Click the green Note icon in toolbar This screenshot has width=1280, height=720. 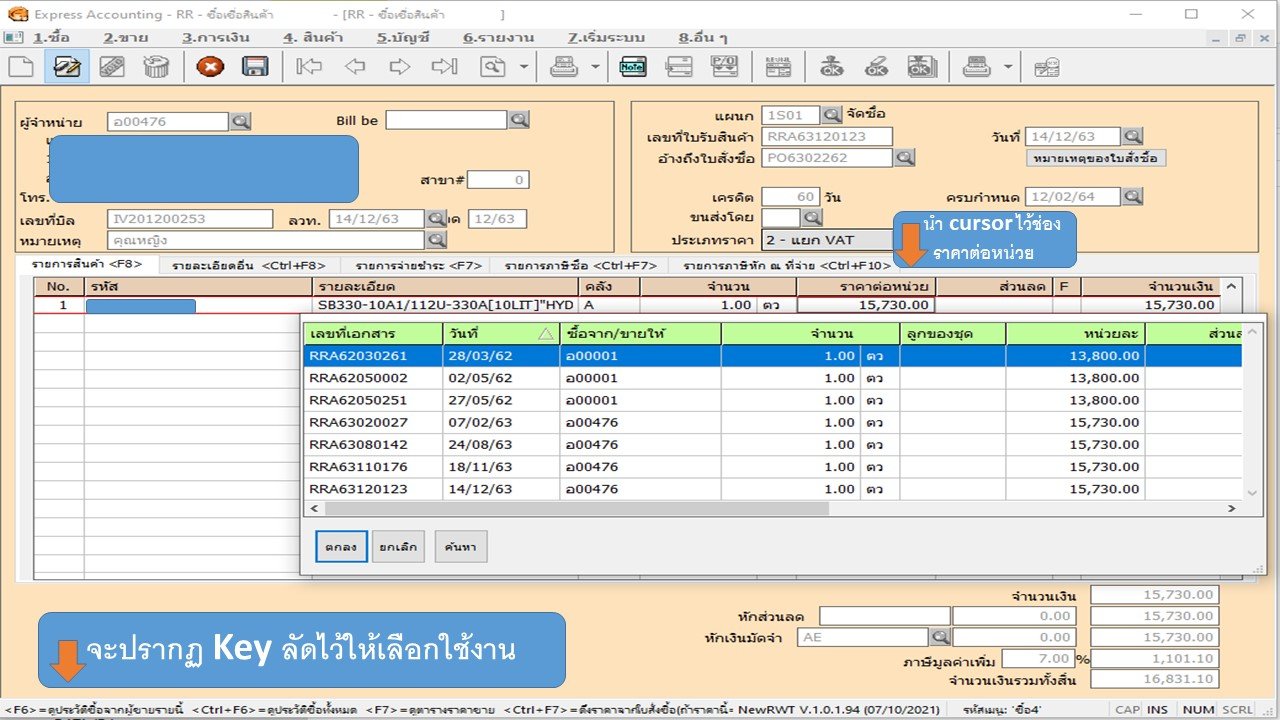632,67
